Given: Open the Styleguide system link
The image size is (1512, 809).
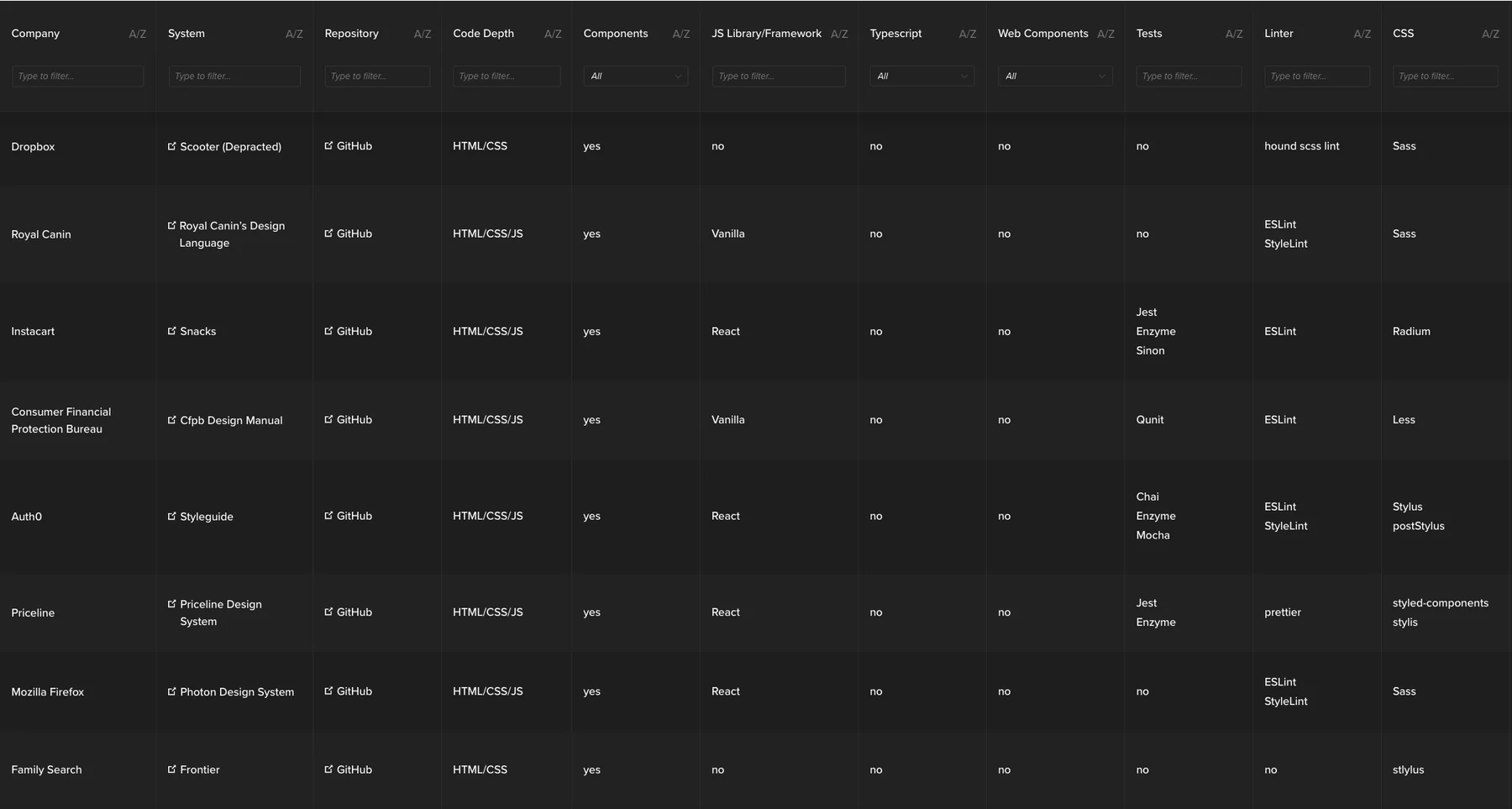Looking at the screenshot, I should point(207,517).
